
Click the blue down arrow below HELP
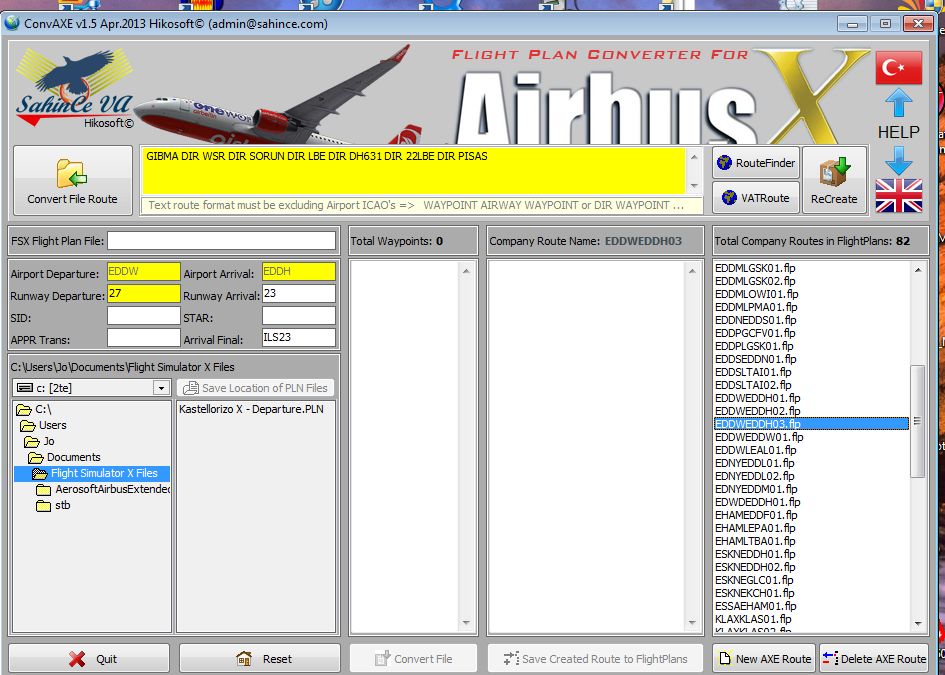click(899, 160)
